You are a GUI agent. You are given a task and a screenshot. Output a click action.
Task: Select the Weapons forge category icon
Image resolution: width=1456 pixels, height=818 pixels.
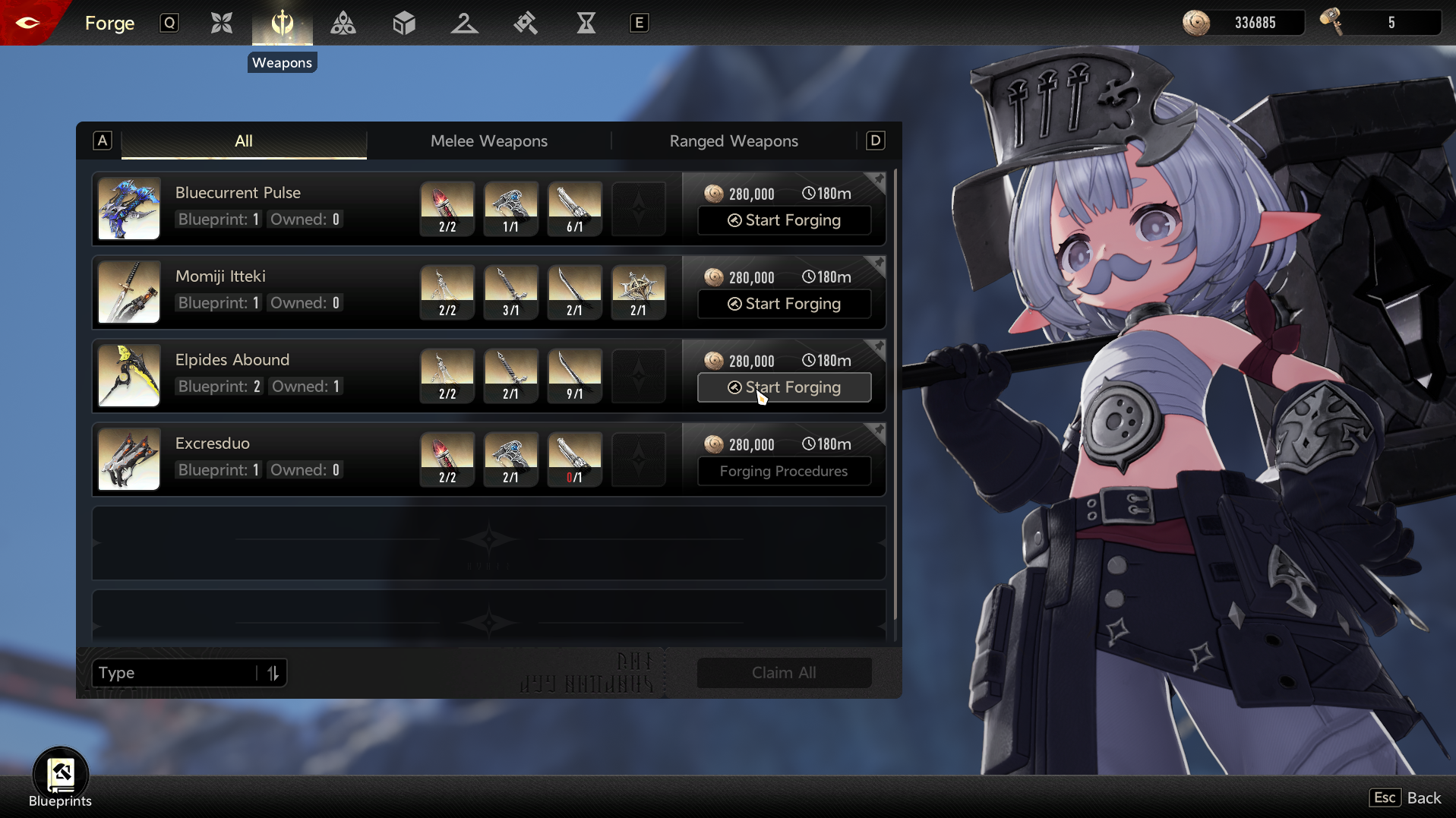[x=283, y=23]
